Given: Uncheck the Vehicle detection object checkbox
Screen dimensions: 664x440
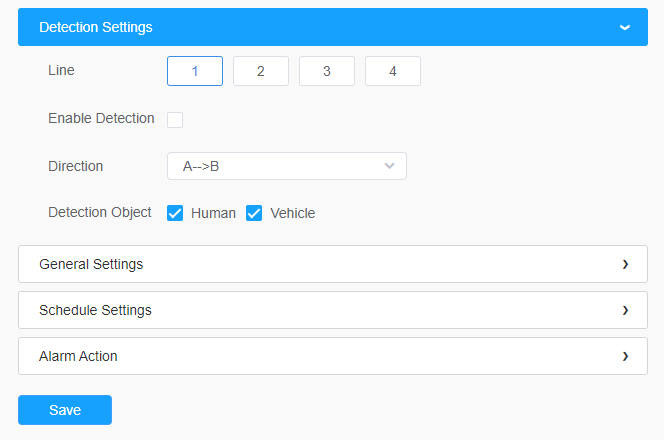Looking at the screenshot, I should click(x=254, y=213).
